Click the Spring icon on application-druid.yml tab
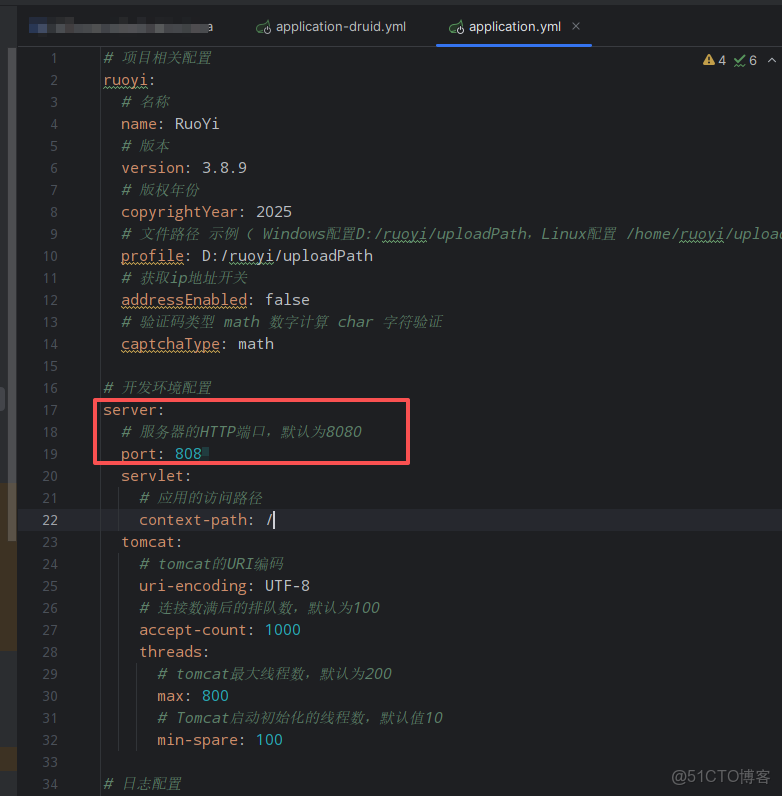The width and height of the screenshot is (782, 796). pyautogui.click(x=264, y=27)
